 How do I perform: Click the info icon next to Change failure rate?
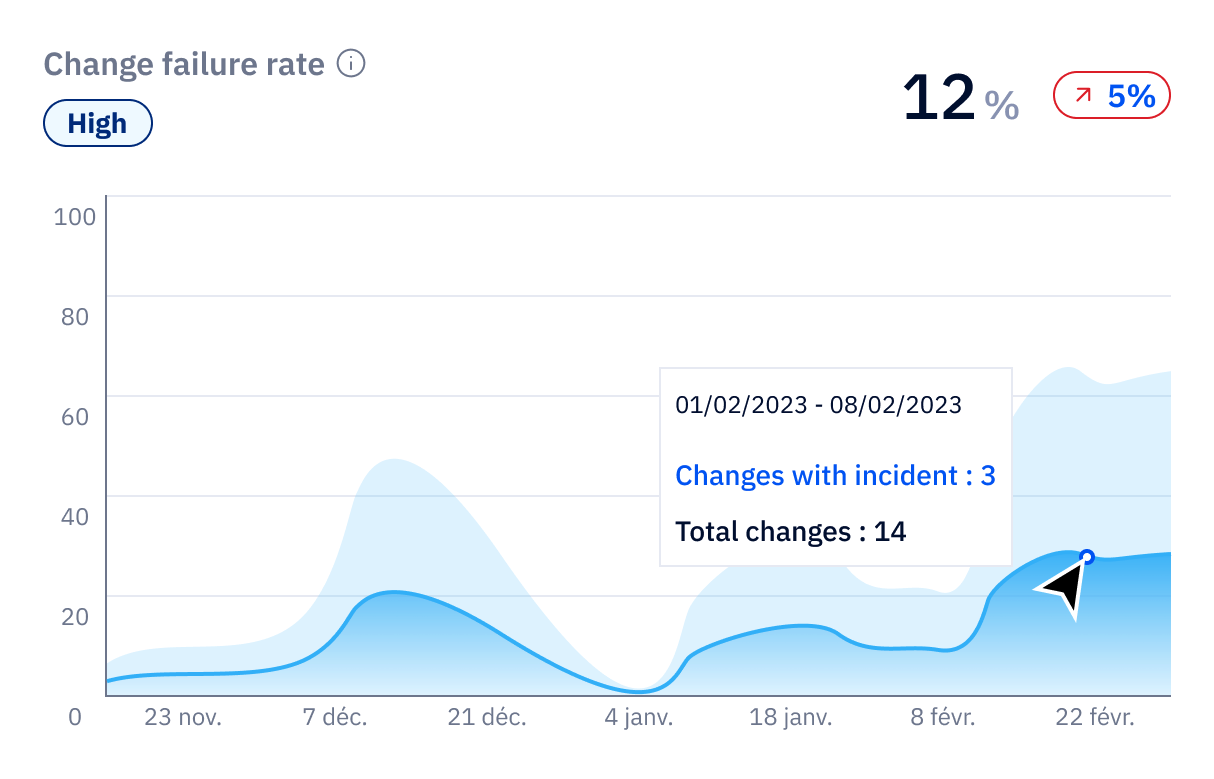349,63
